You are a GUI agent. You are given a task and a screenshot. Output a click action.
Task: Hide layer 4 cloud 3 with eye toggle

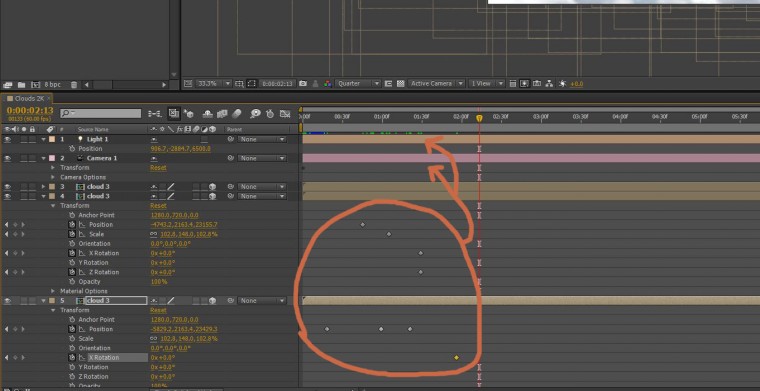point(8,196)
